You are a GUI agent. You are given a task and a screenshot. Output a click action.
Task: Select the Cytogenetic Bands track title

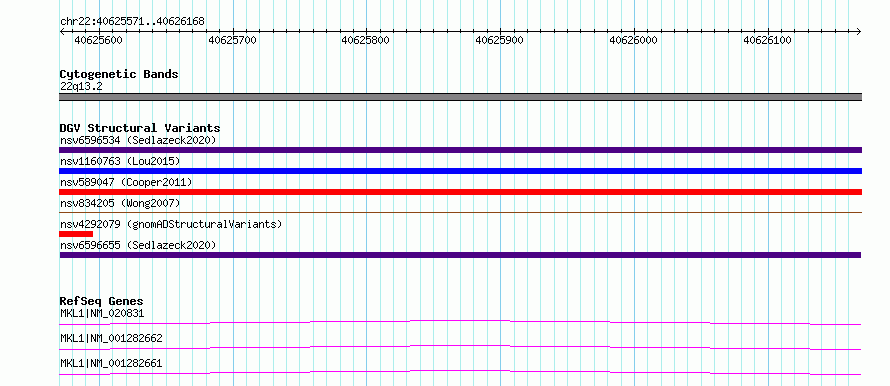click(119, 74)
